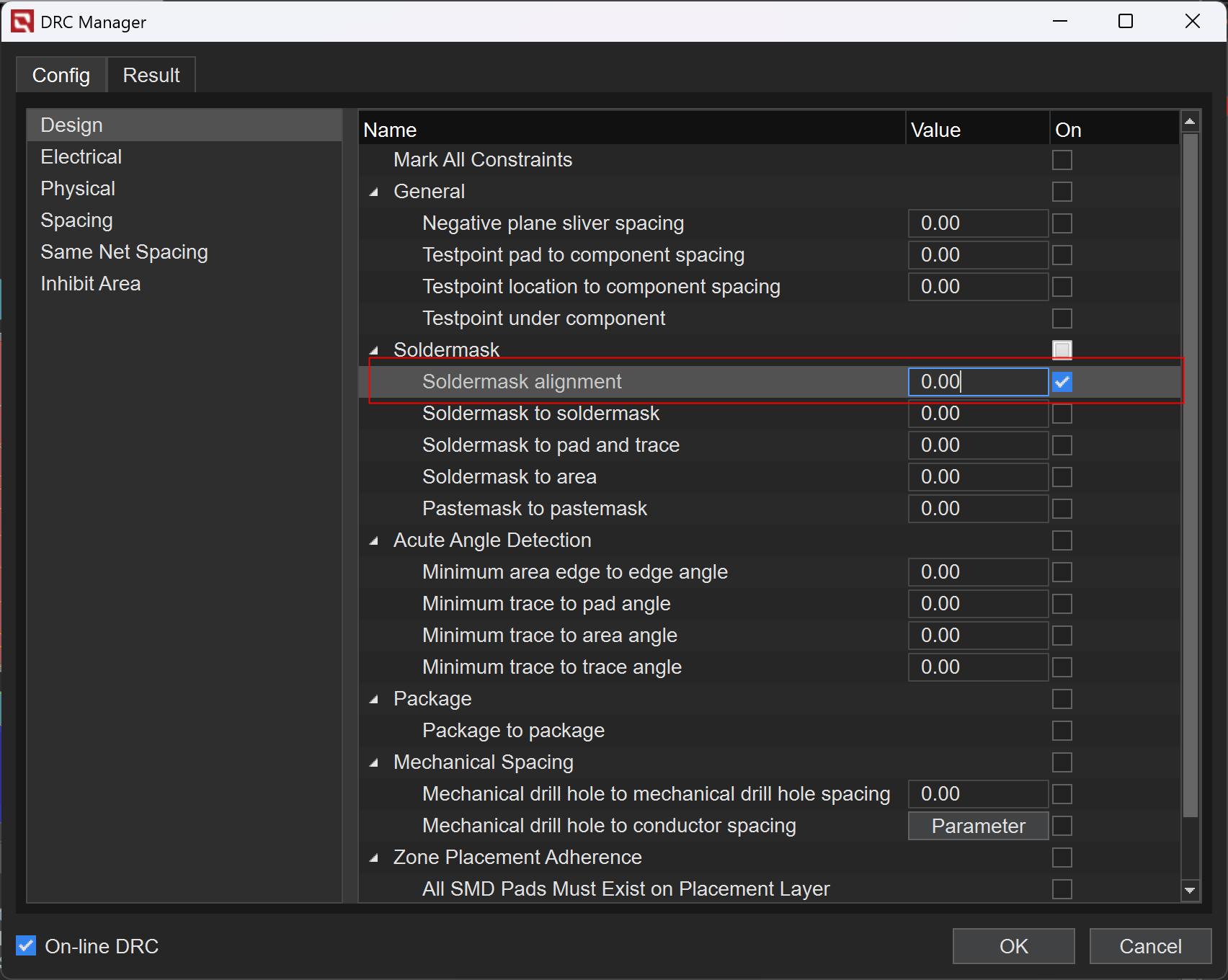
Task: Enable Mark All Constraints checkbox
Action: click(x=1062, y=160)
